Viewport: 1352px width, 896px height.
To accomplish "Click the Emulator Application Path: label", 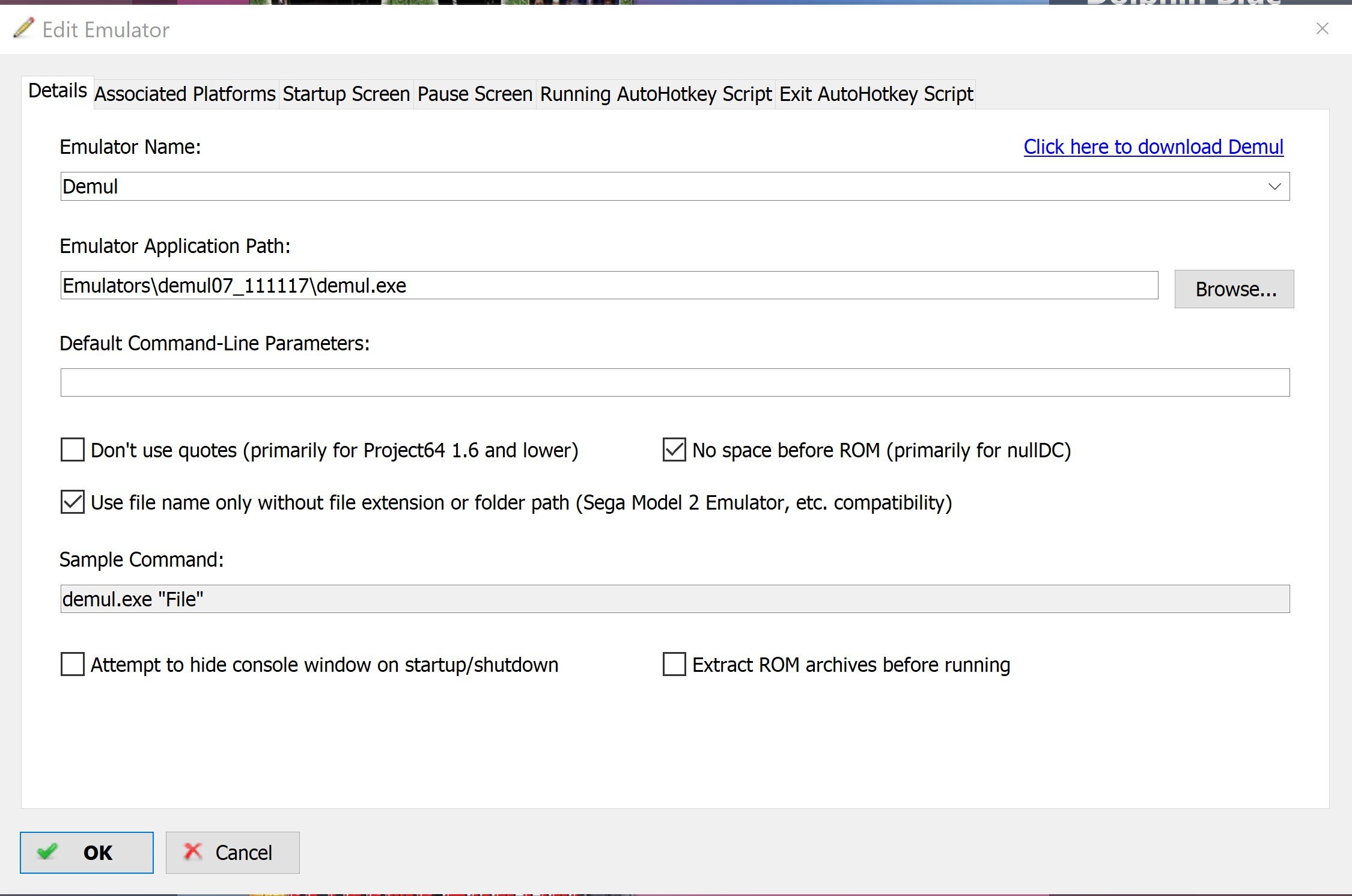I will tap(175, 246).
